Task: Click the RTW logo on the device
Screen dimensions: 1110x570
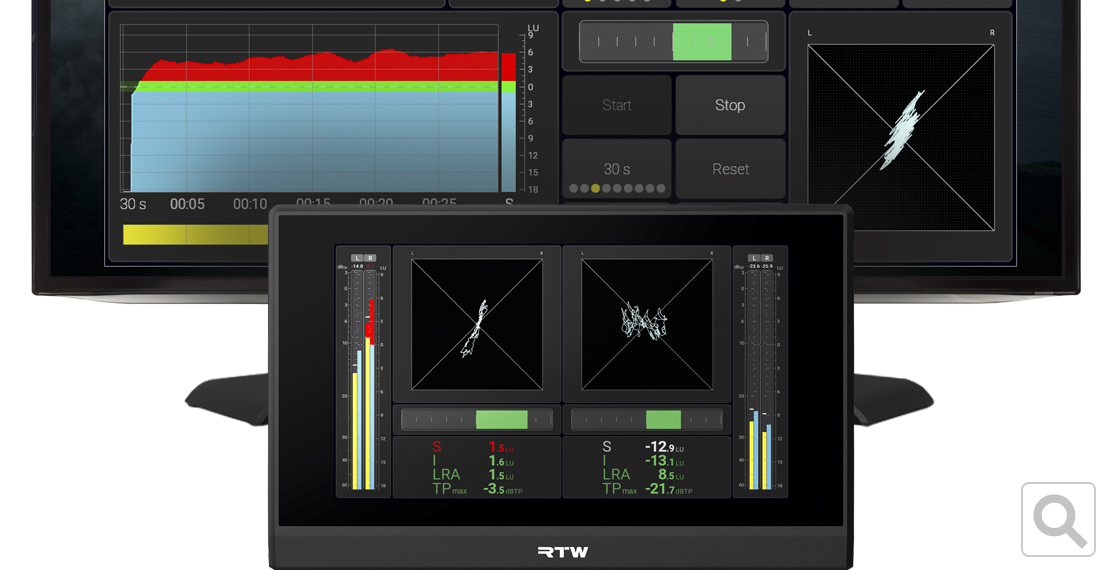Action: tap(563, 551)
